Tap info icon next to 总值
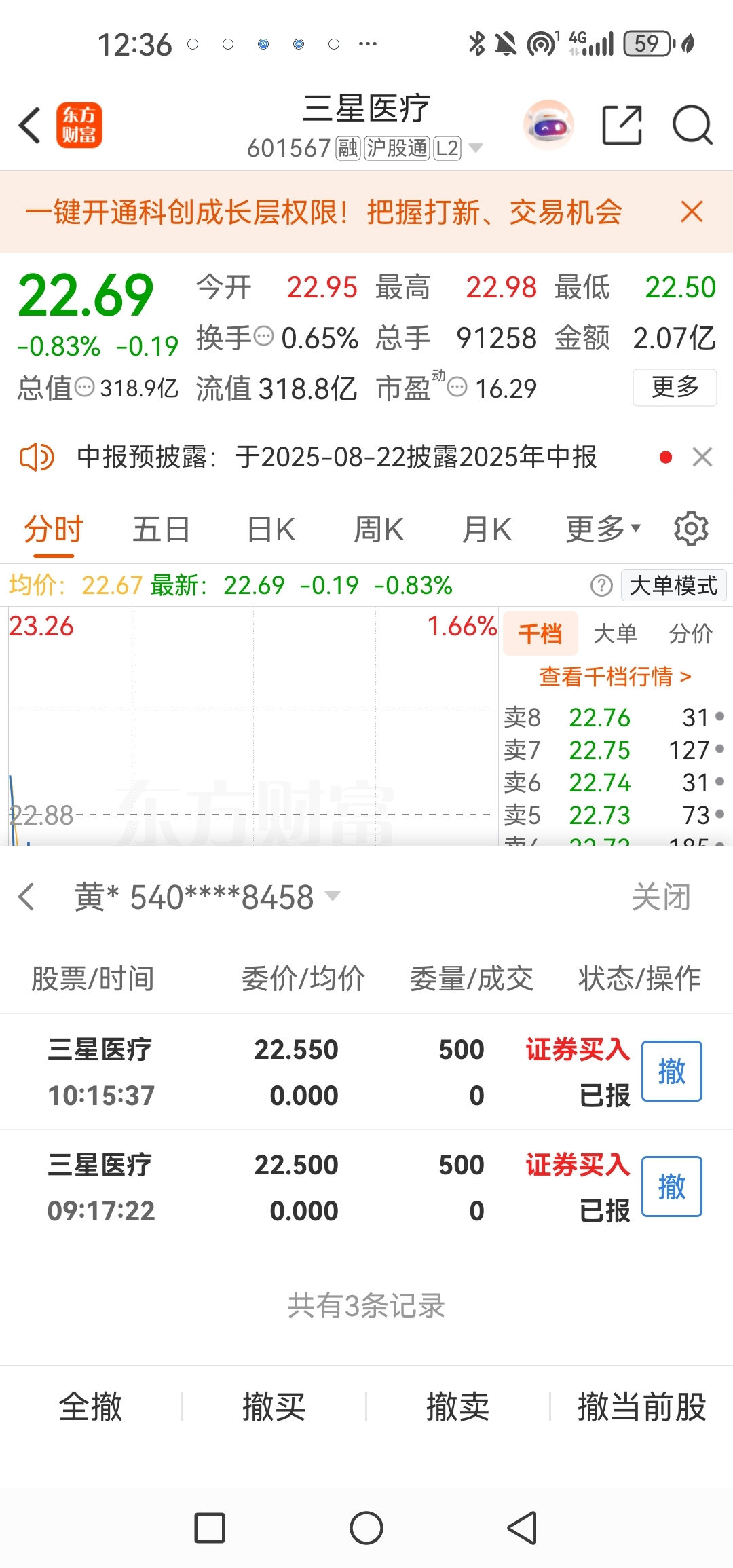 click(85, 388)
